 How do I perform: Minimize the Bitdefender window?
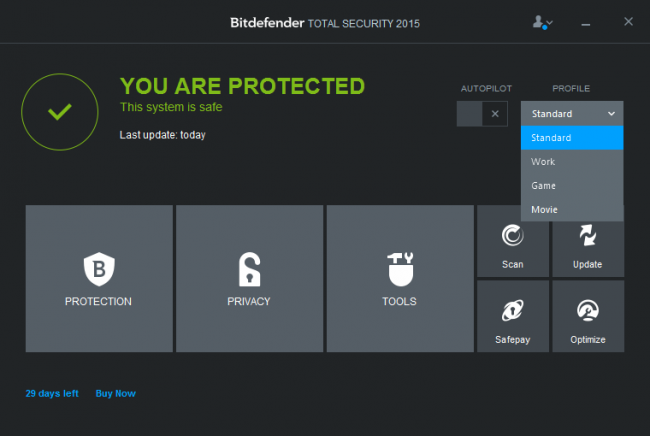click(x=586, y=21)
